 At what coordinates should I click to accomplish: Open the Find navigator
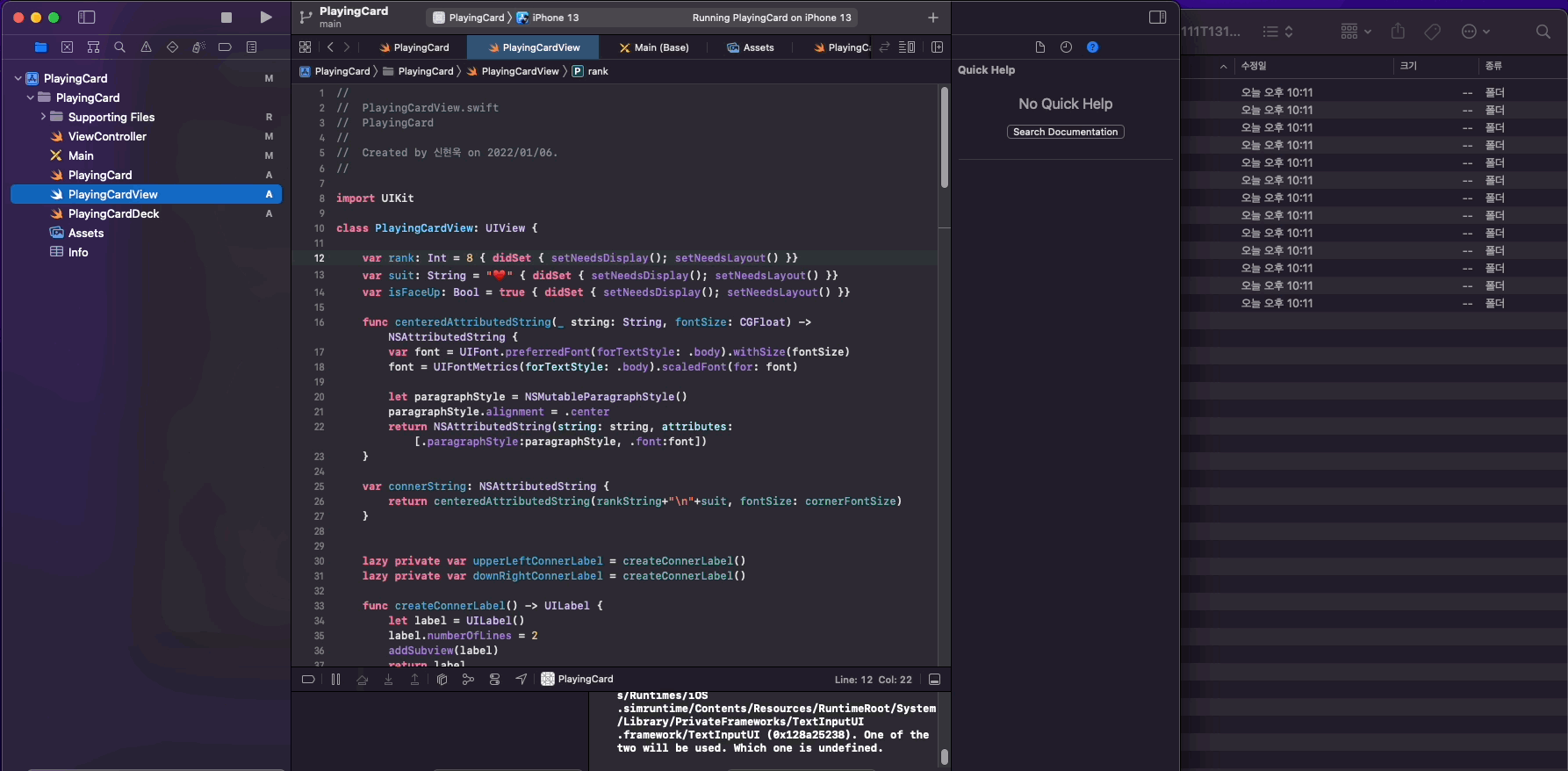(x=119, y=47)
